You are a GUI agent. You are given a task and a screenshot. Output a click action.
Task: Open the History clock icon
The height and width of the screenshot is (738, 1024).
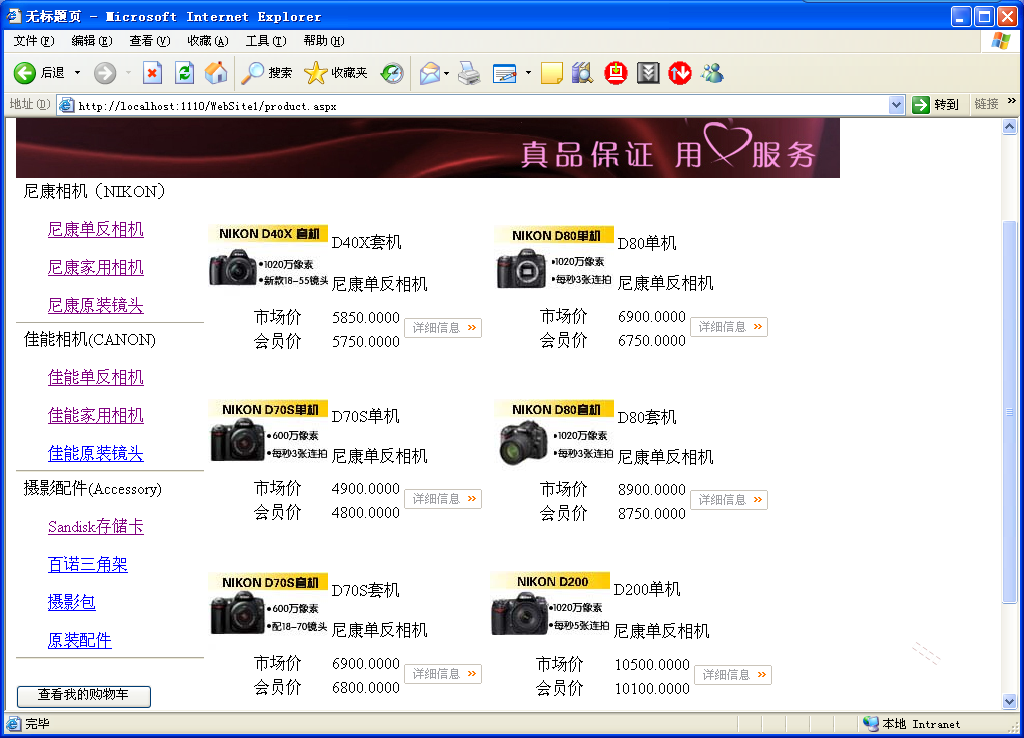[x=392, y=72]
